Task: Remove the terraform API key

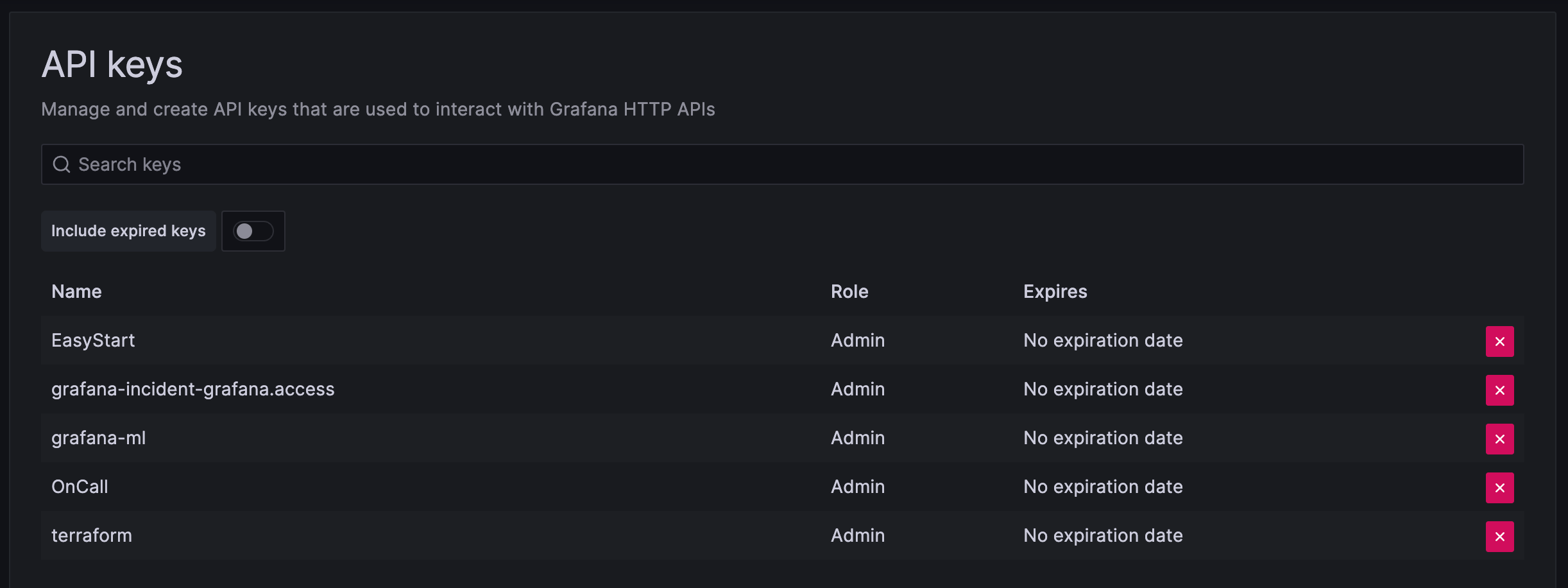Action: point(1499,537)
